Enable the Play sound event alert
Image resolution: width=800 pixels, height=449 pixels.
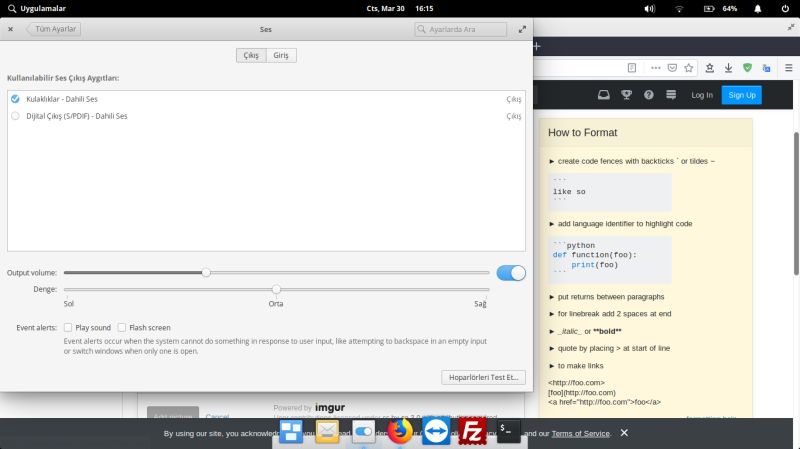(68, 328)
